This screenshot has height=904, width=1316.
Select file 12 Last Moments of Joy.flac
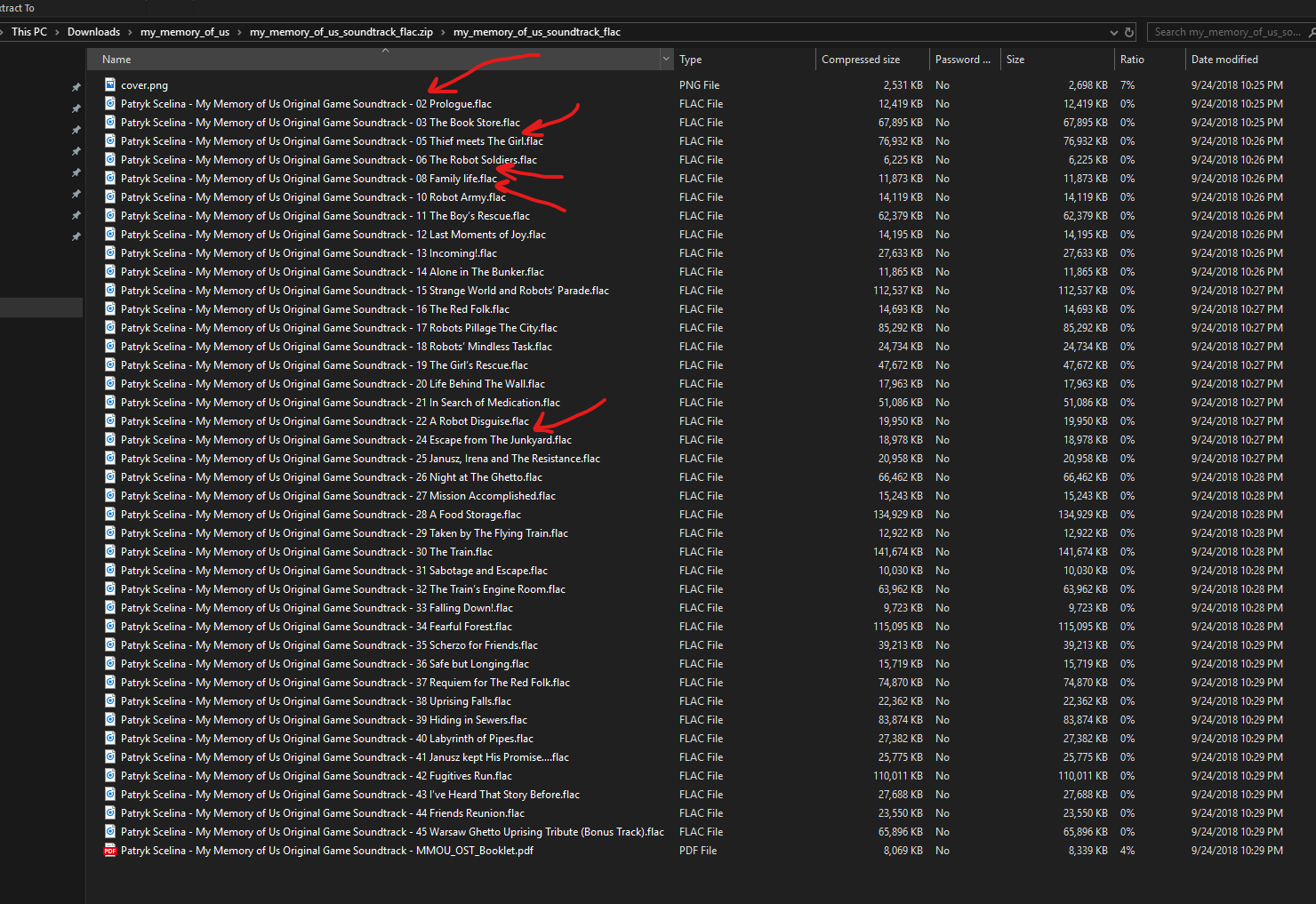333,234
